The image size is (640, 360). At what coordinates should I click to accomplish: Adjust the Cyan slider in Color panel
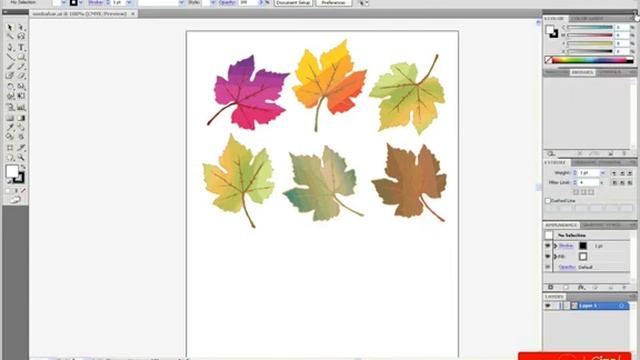pyautogui.click(x=590, y=27)
